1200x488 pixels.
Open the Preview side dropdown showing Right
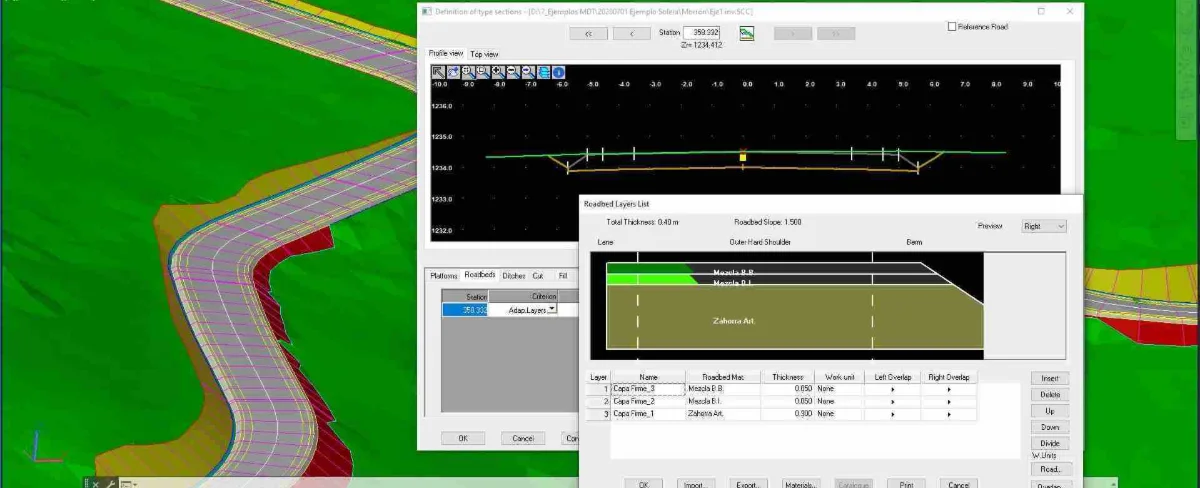pyautogui.click(x=1044, y=226)
